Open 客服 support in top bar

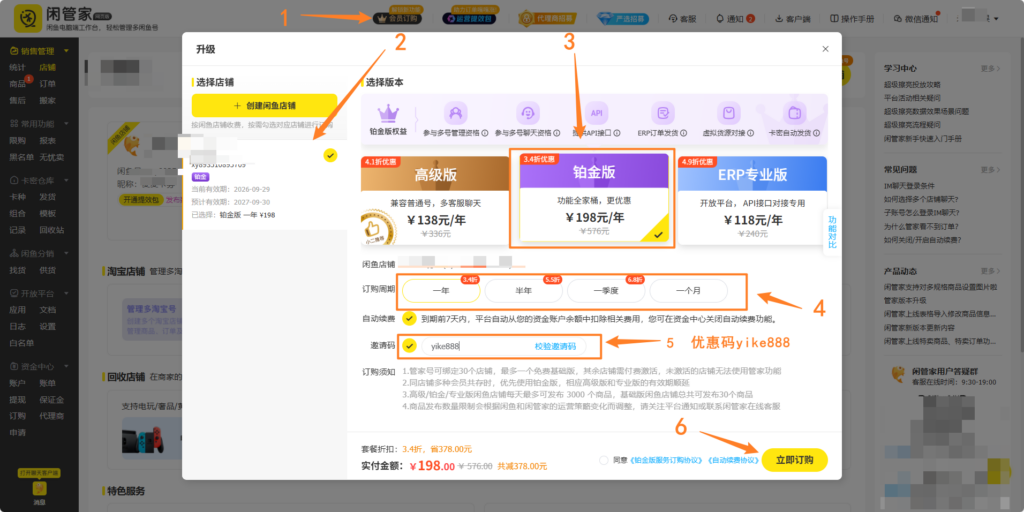tap(682, 19)
